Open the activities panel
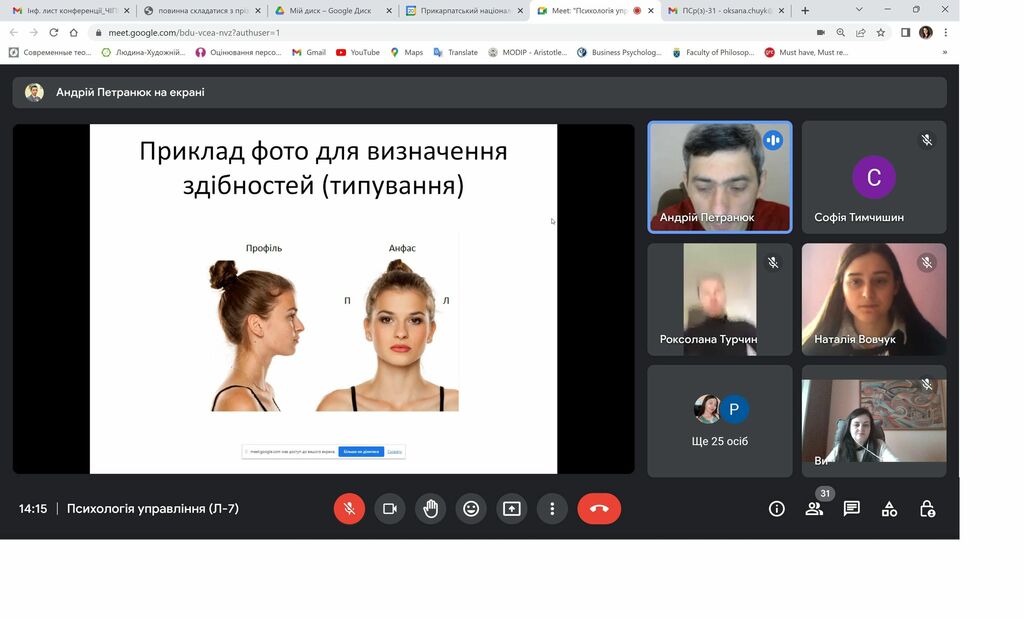Viewport: 1024px width, 619px height. click(889, 509)
